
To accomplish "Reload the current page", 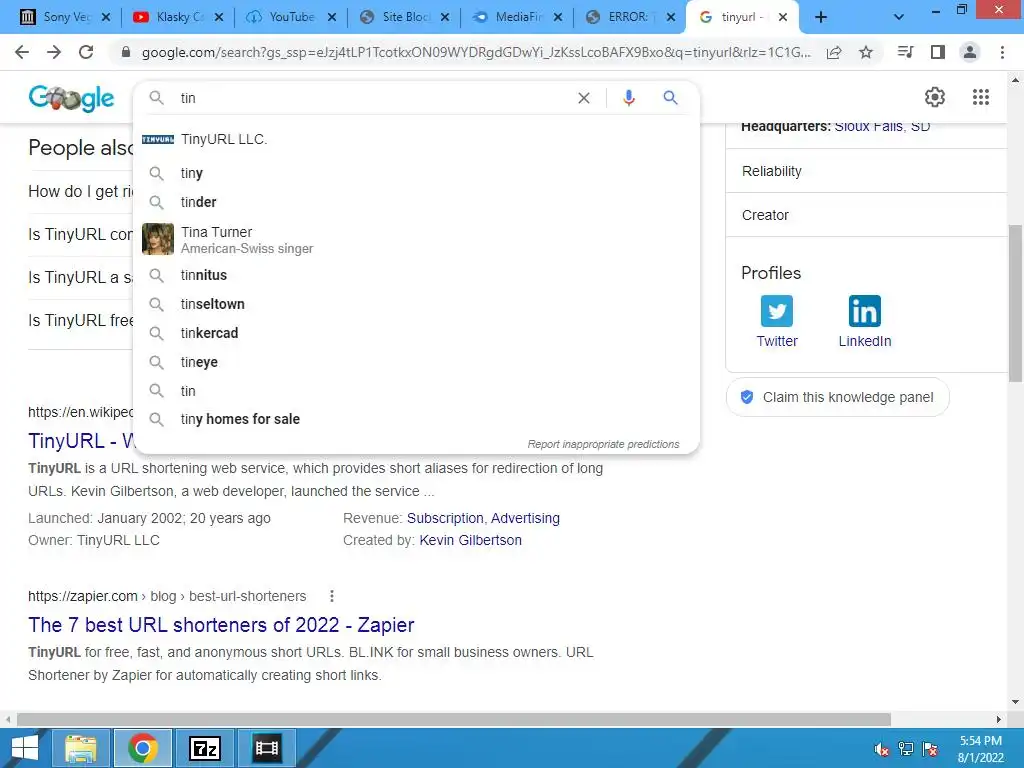I will click(86, 52).
